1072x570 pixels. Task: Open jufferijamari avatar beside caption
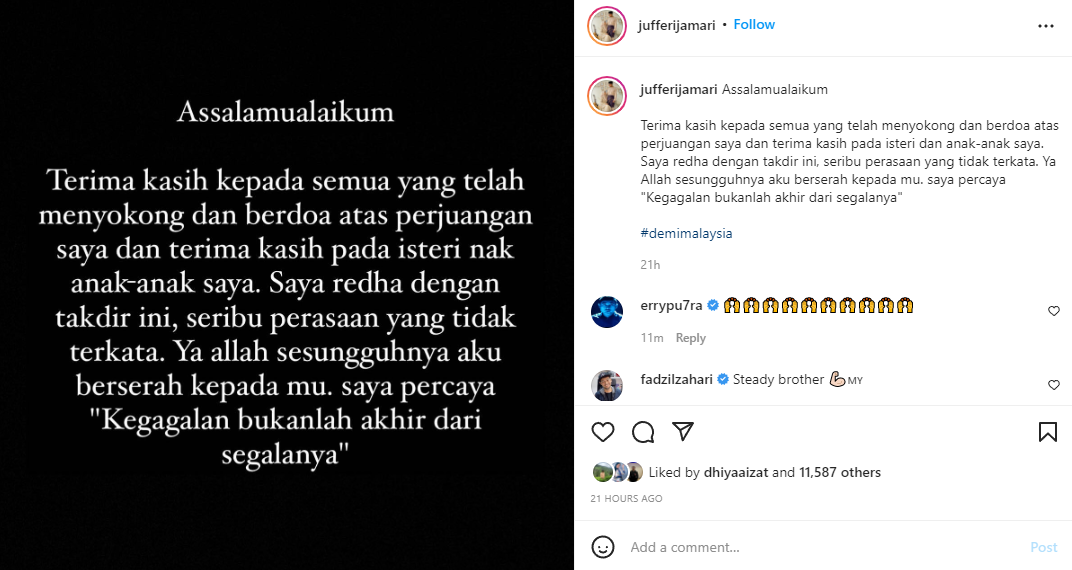tap(606, 96)
